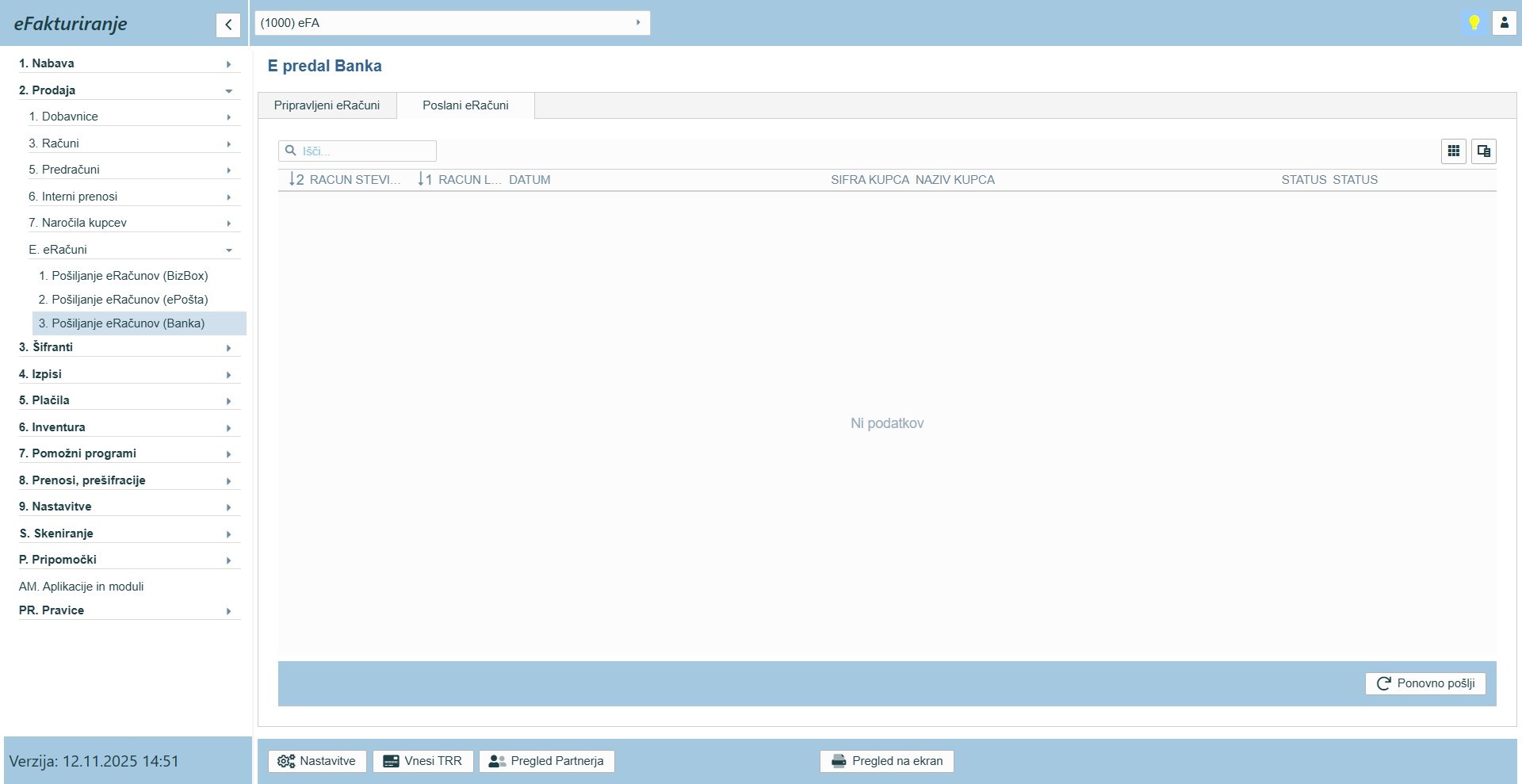Open the (1000) eFA company dropdown

[x=452, y=23]
